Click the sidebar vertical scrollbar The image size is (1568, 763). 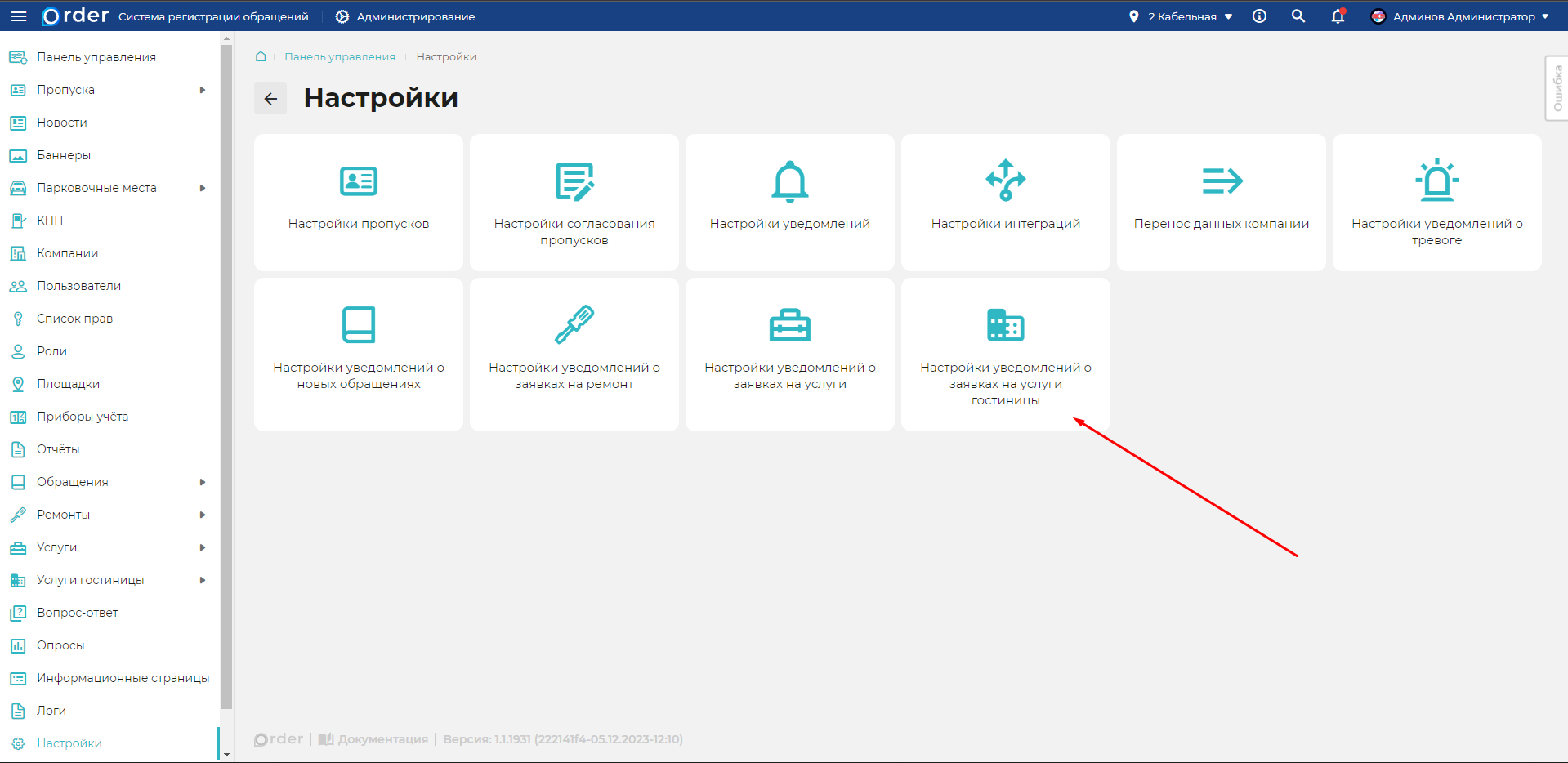[226, 376]
